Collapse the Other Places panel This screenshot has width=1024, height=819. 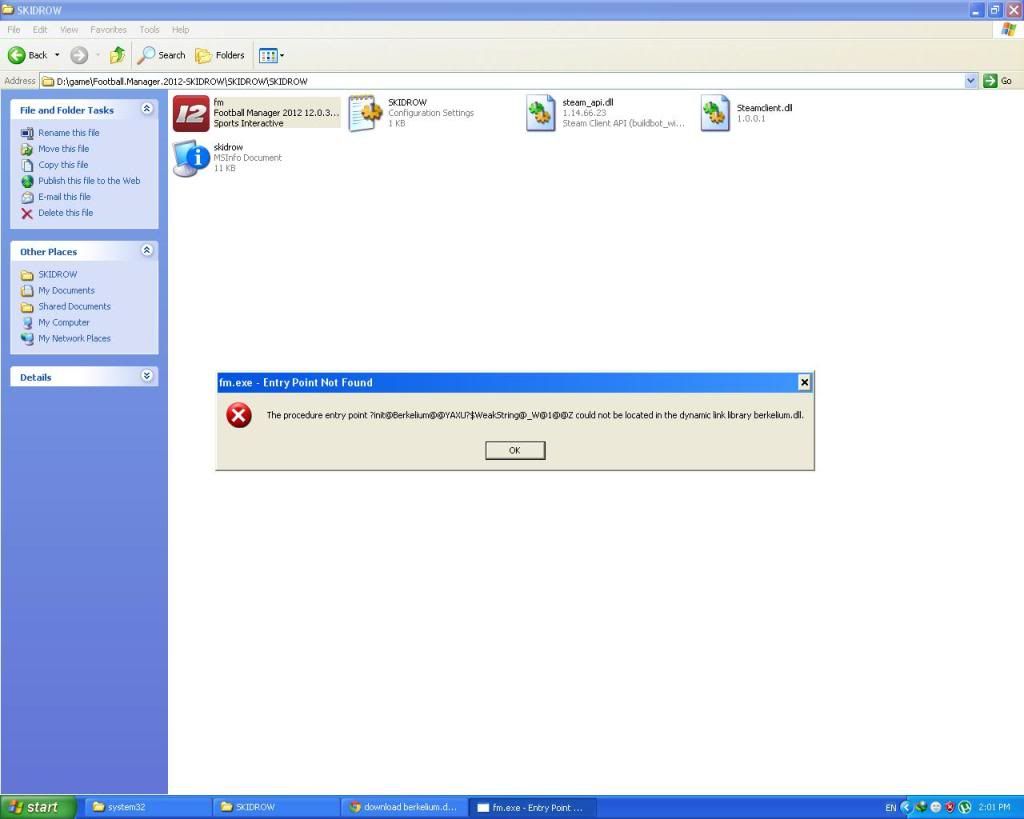coord(147,251)
